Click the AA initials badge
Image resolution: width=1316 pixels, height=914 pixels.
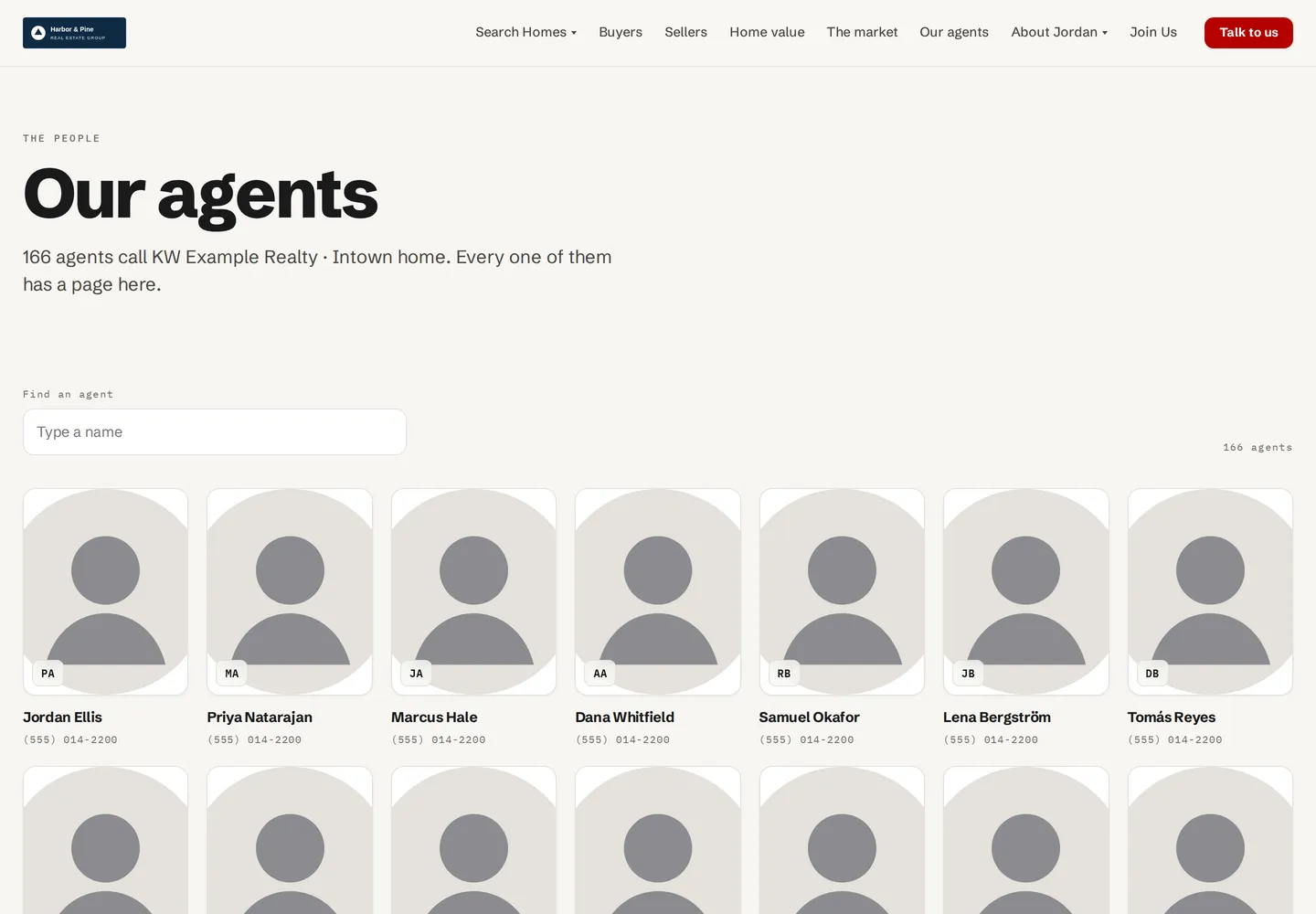[600, 674]
